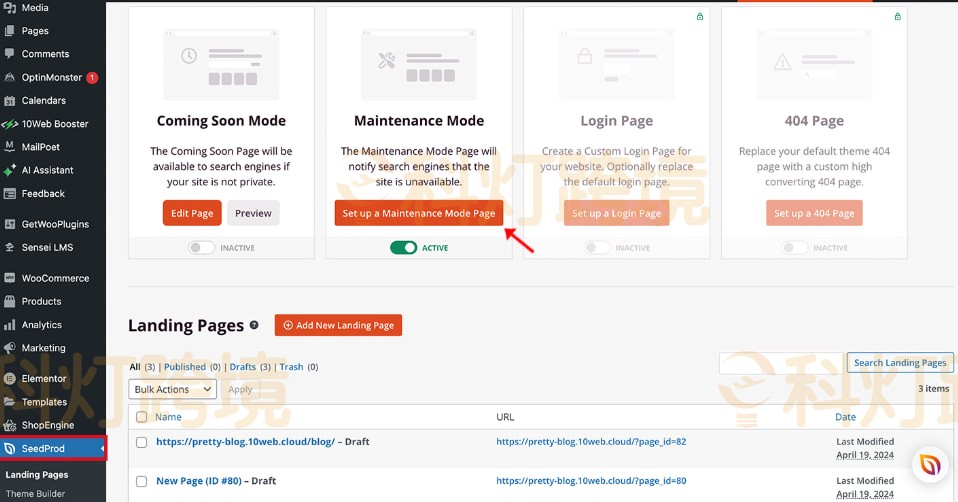Viewport: 958px width, 502px height.
Task: Click OptinMonster notification badge
Action: 92,78
